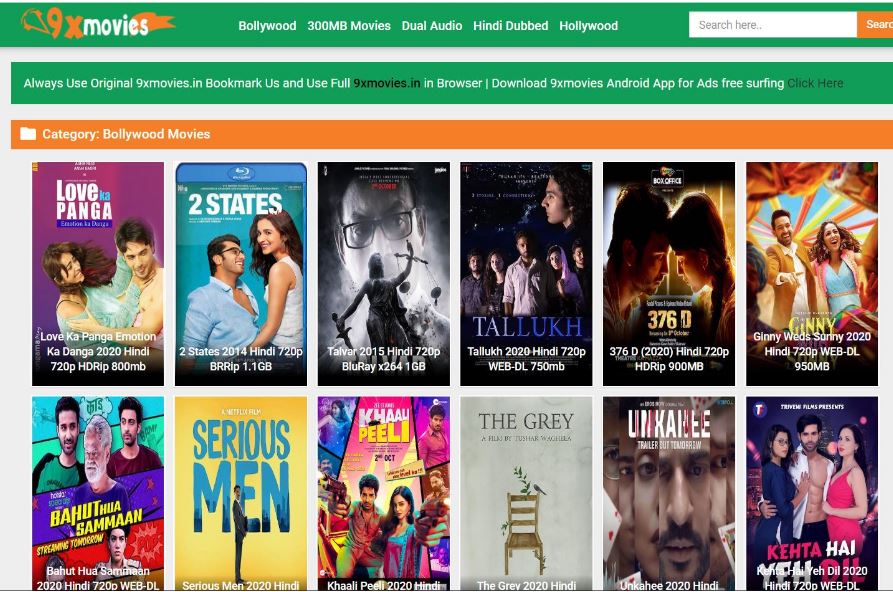The image size is (893, 592).
Task: Open the Bollywood menu item
Action: click(x=267, y=26)
